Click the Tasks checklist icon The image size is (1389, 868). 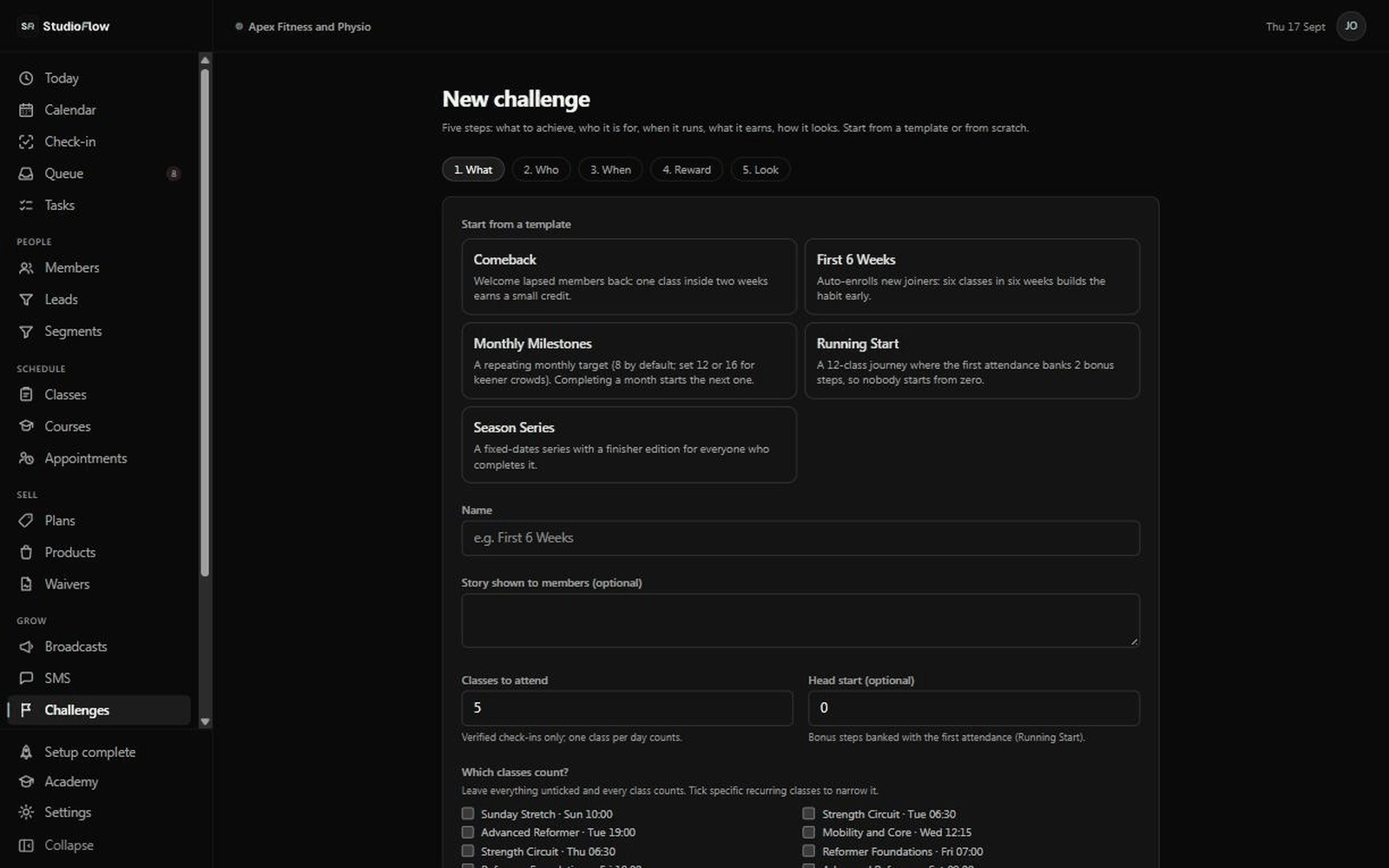point(26,206)
